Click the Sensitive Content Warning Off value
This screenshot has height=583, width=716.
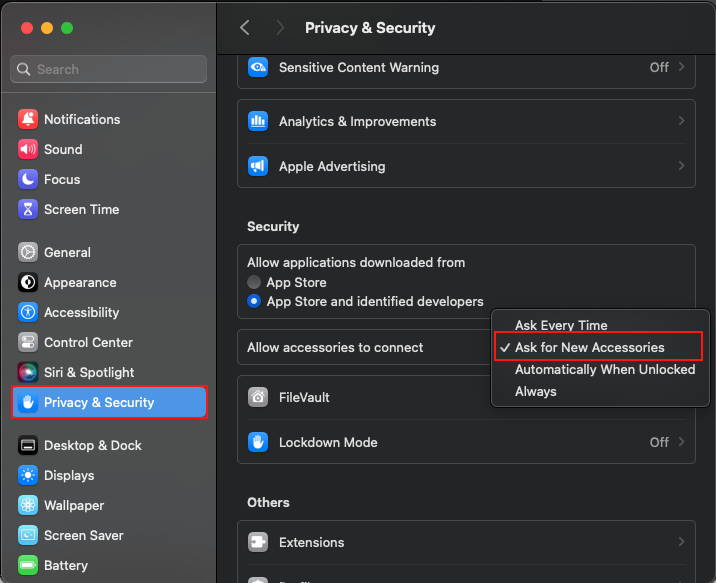[659, 67]
